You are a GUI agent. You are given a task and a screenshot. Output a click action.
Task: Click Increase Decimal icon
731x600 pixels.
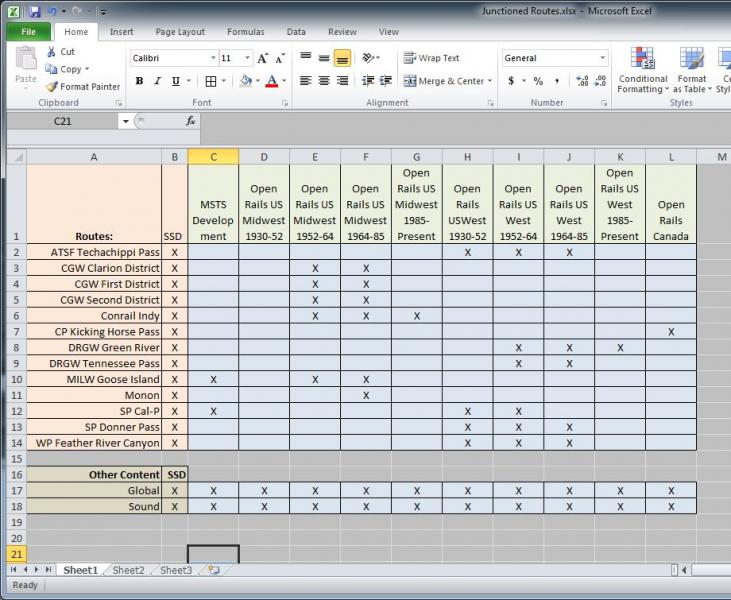pyautogui.click(x=582, y=81)
